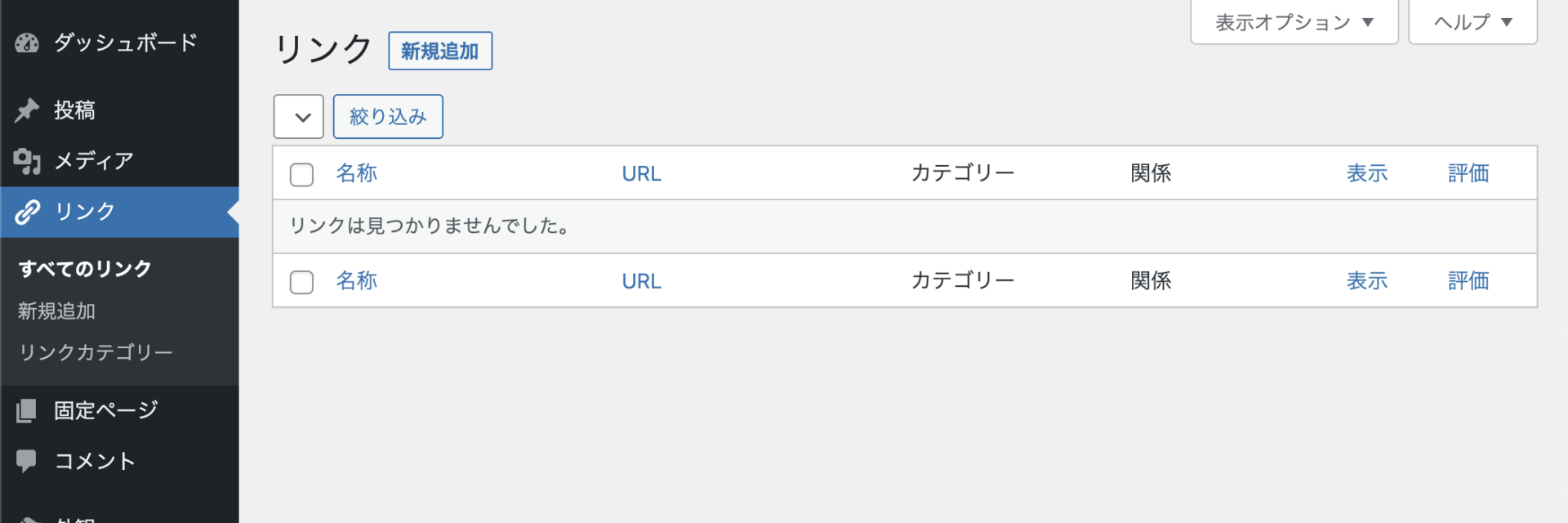
Task: Tick the select-all checkbox in table header
Action: pos(301,174)
